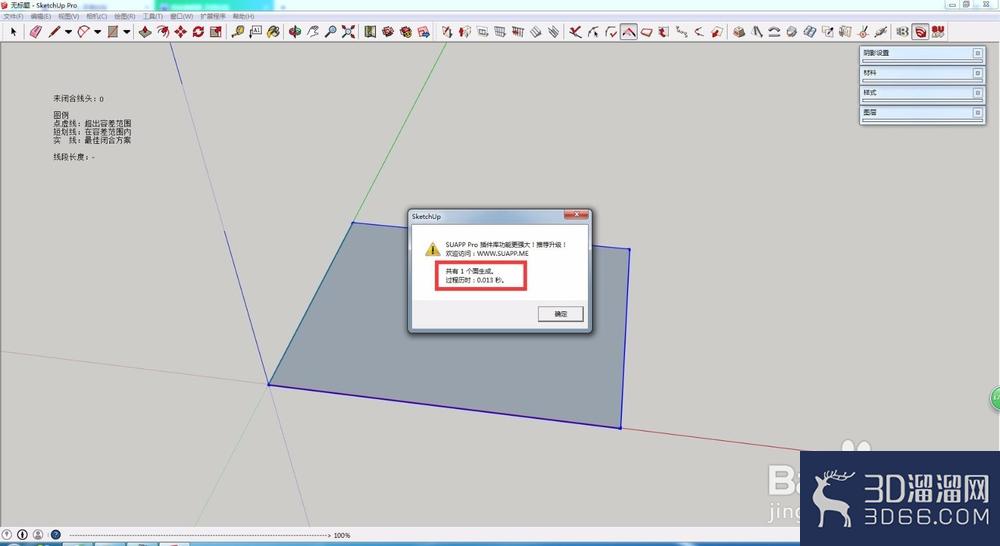This screenshot has height=546, width=1000.
Task: Click the highlighted red SketchUp logo icon
Action: pyautogui.click(x=920, y=31)
